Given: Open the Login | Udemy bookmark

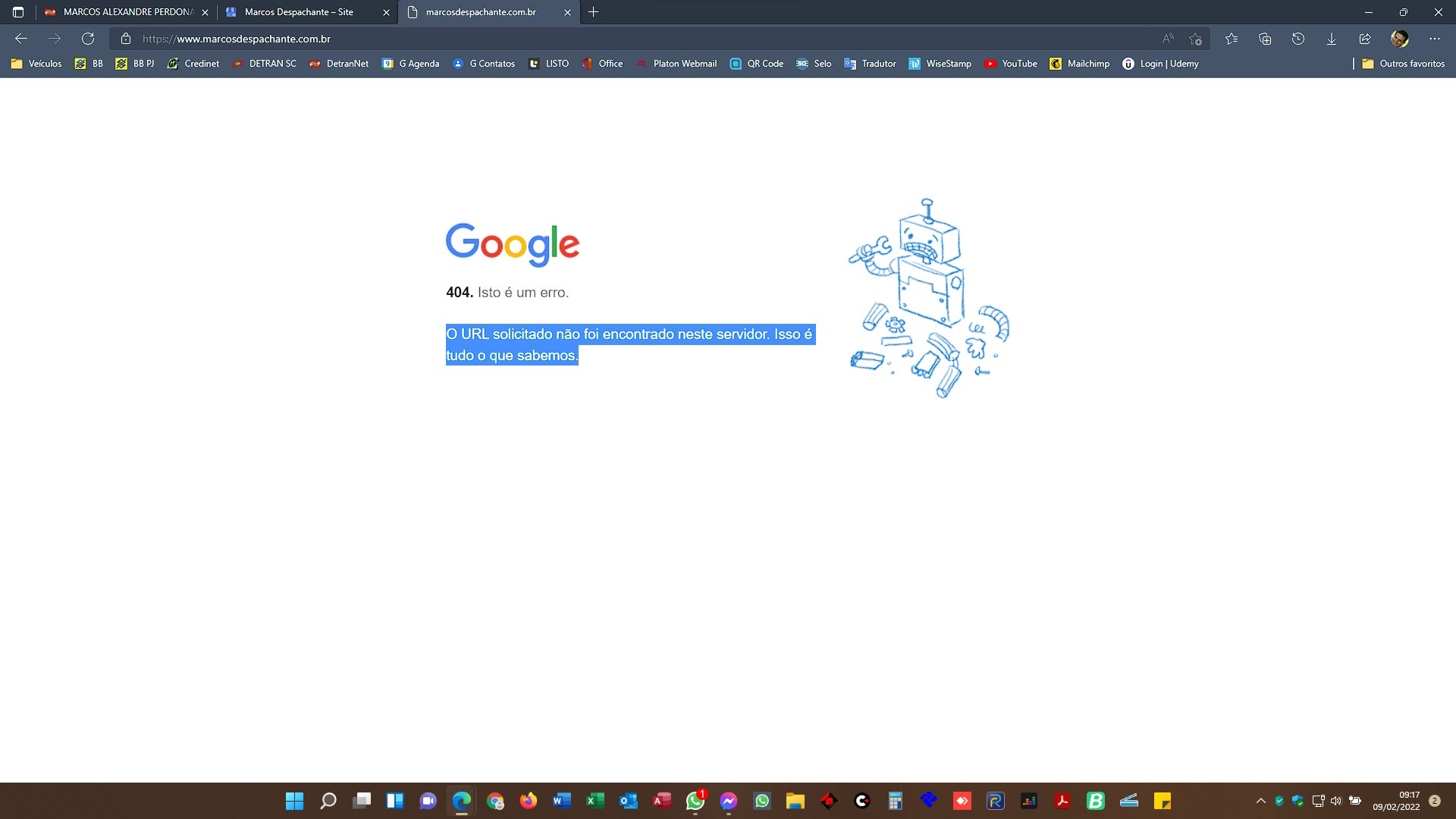Looking at the screenshot, I should [x=1161, y=64].
